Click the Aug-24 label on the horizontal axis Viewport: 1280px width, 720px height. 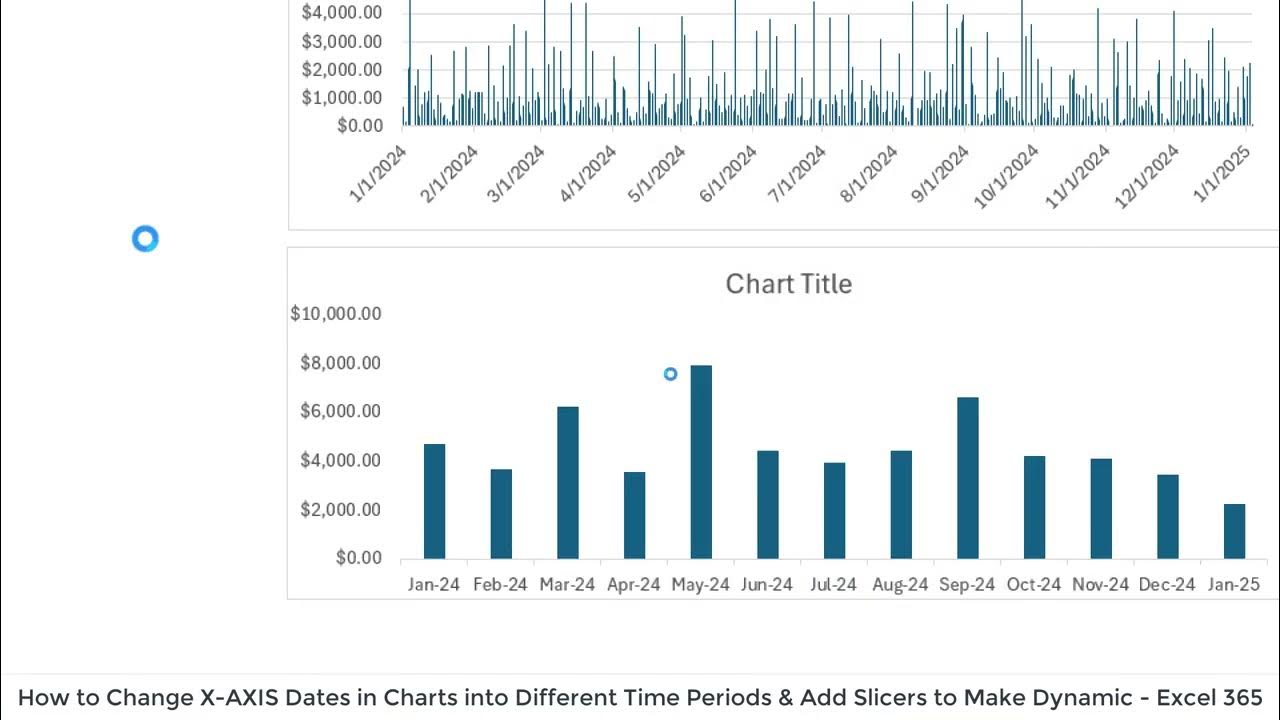pyautogui.click(x=900, y=585)
